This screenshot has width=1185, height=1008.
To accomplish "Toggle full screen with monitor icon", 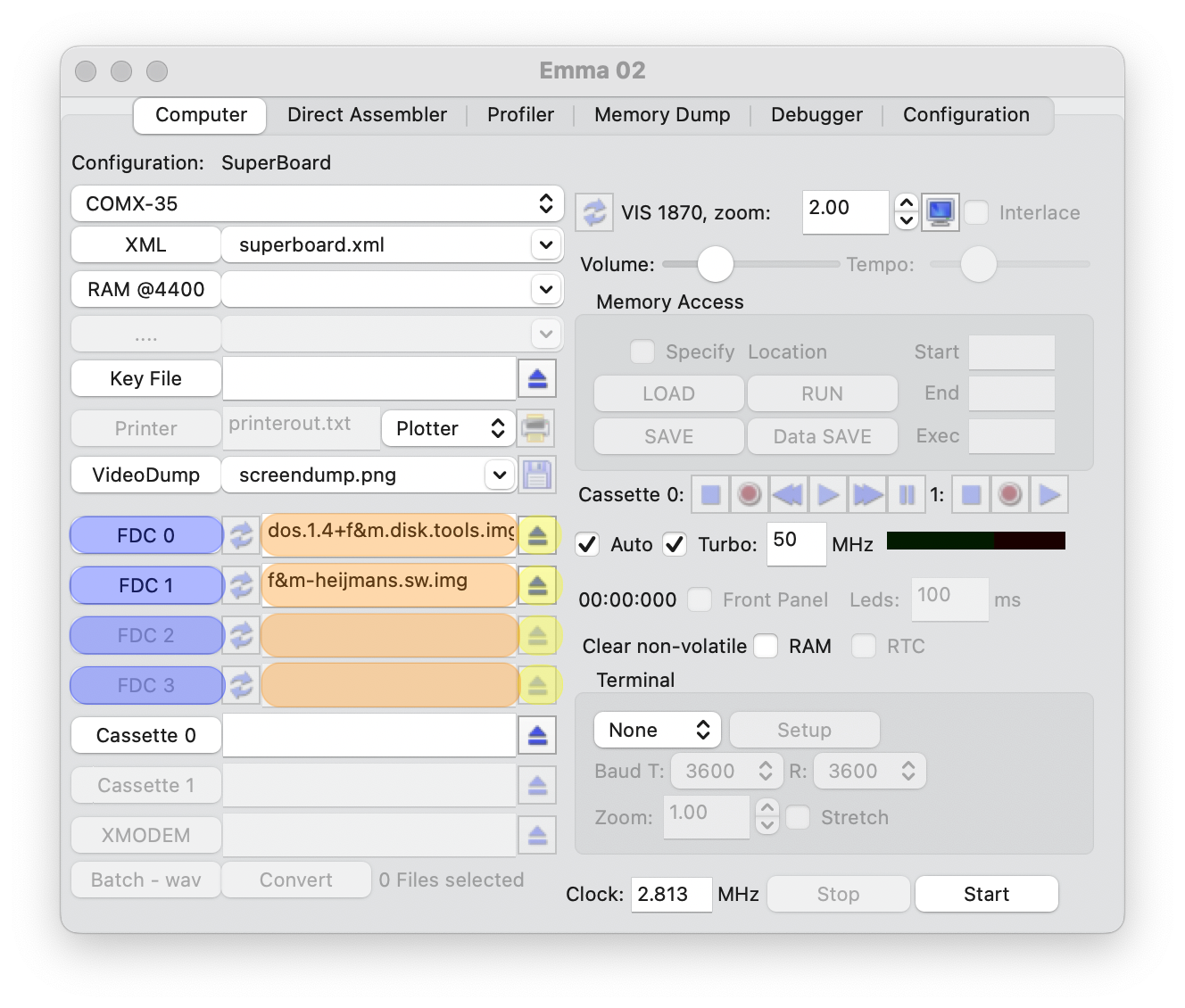I will (941, 212).
